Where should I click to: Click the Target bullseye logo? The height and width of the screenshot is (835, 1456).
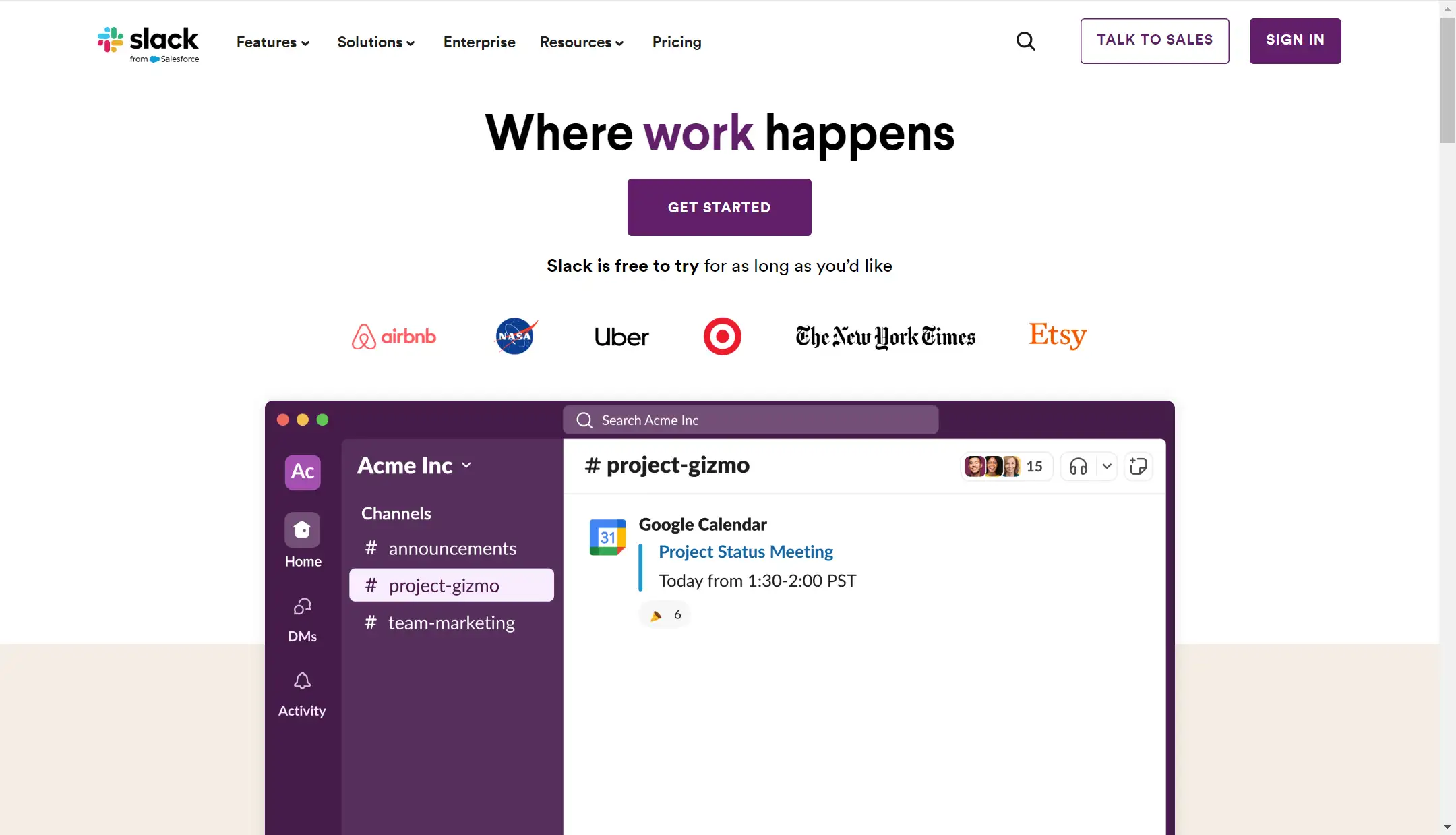[x=723, y=336]
